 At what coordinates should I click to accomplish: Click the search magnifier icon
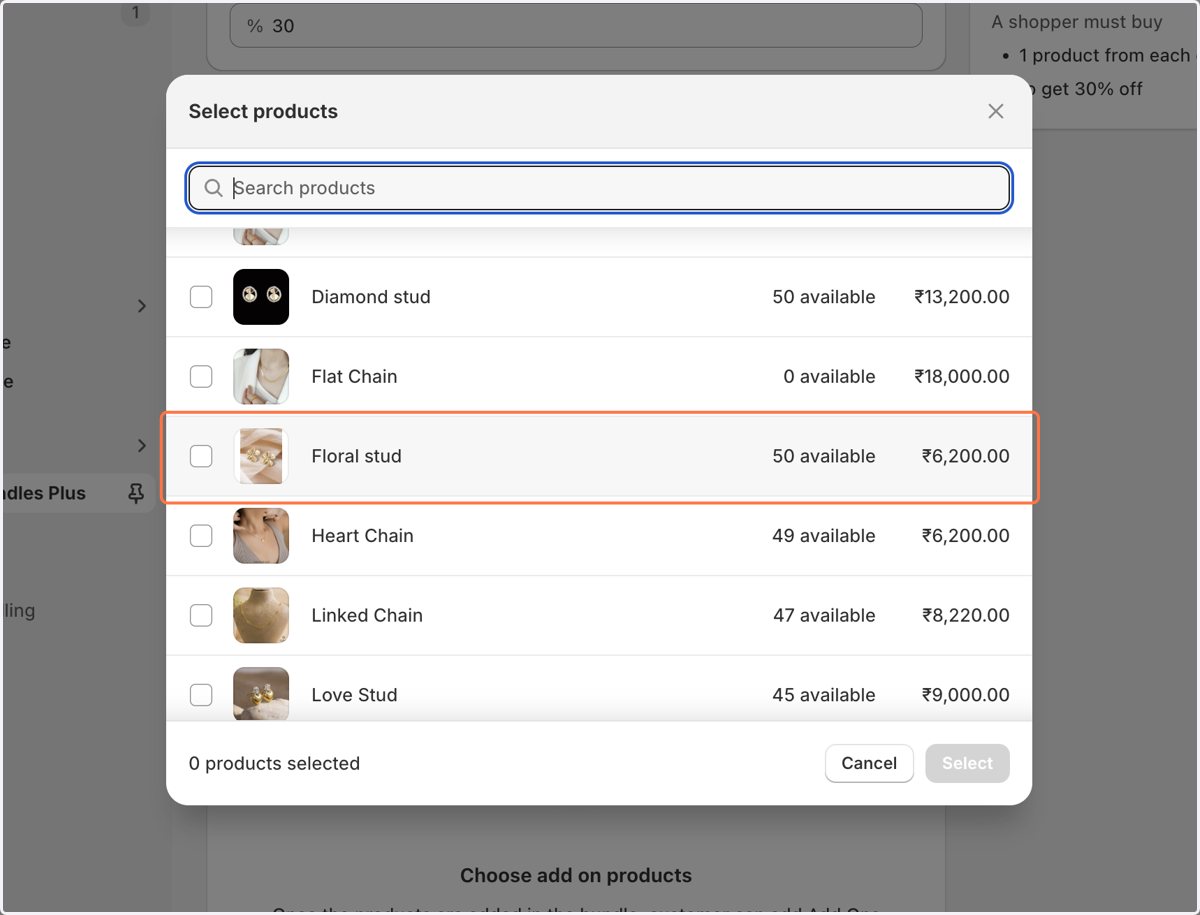click(x=213, y=188)
